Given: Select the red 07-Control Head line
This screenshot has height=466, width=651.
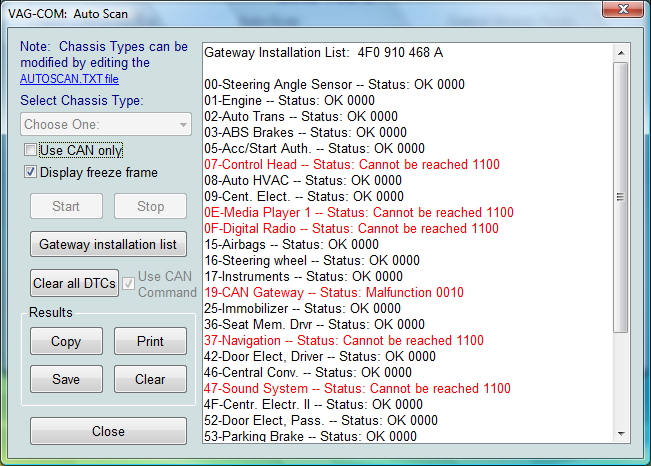Looking at the screenshot, I should [x=352, y=164].
